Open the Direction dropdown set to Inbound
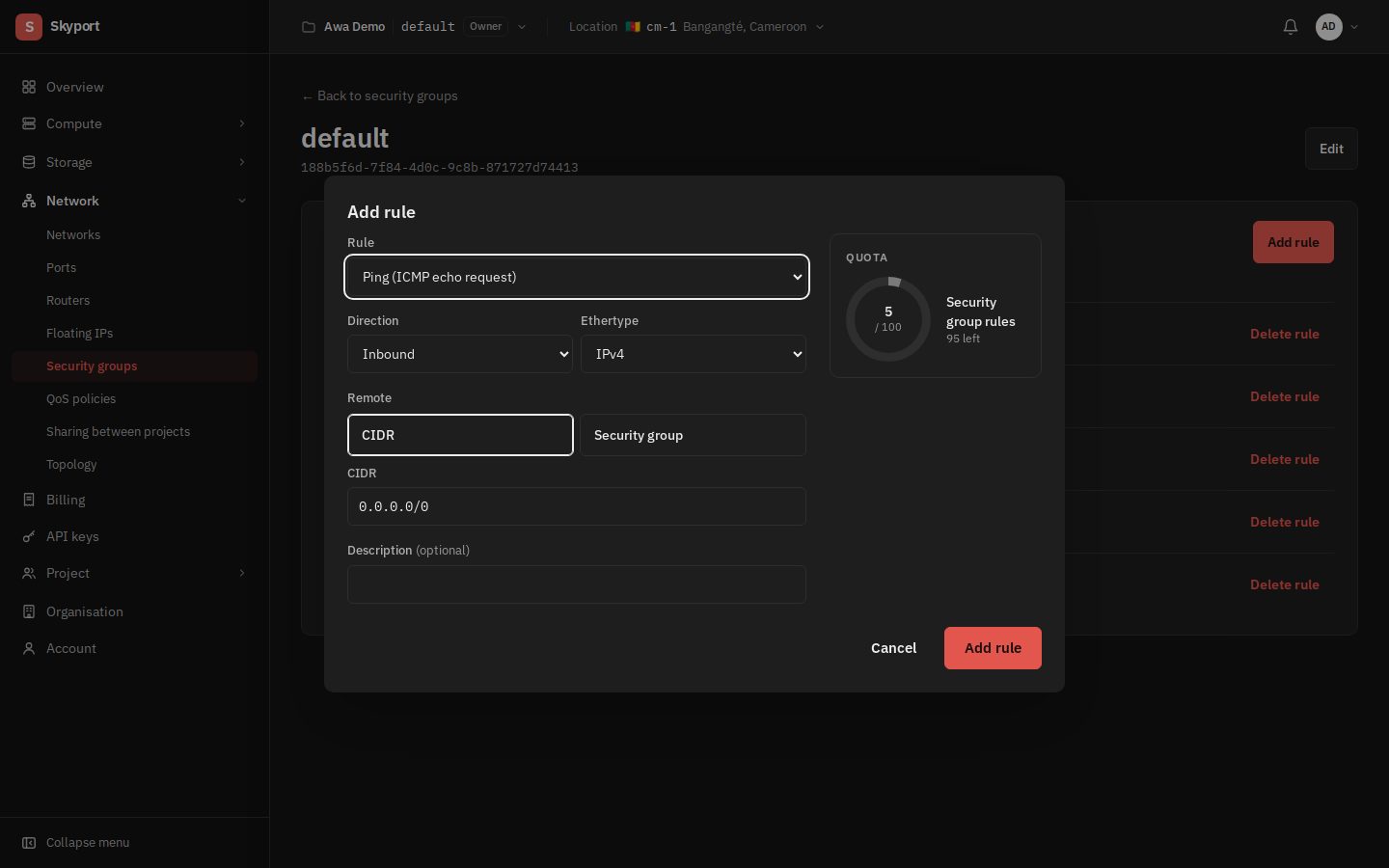 click(460, 354)
